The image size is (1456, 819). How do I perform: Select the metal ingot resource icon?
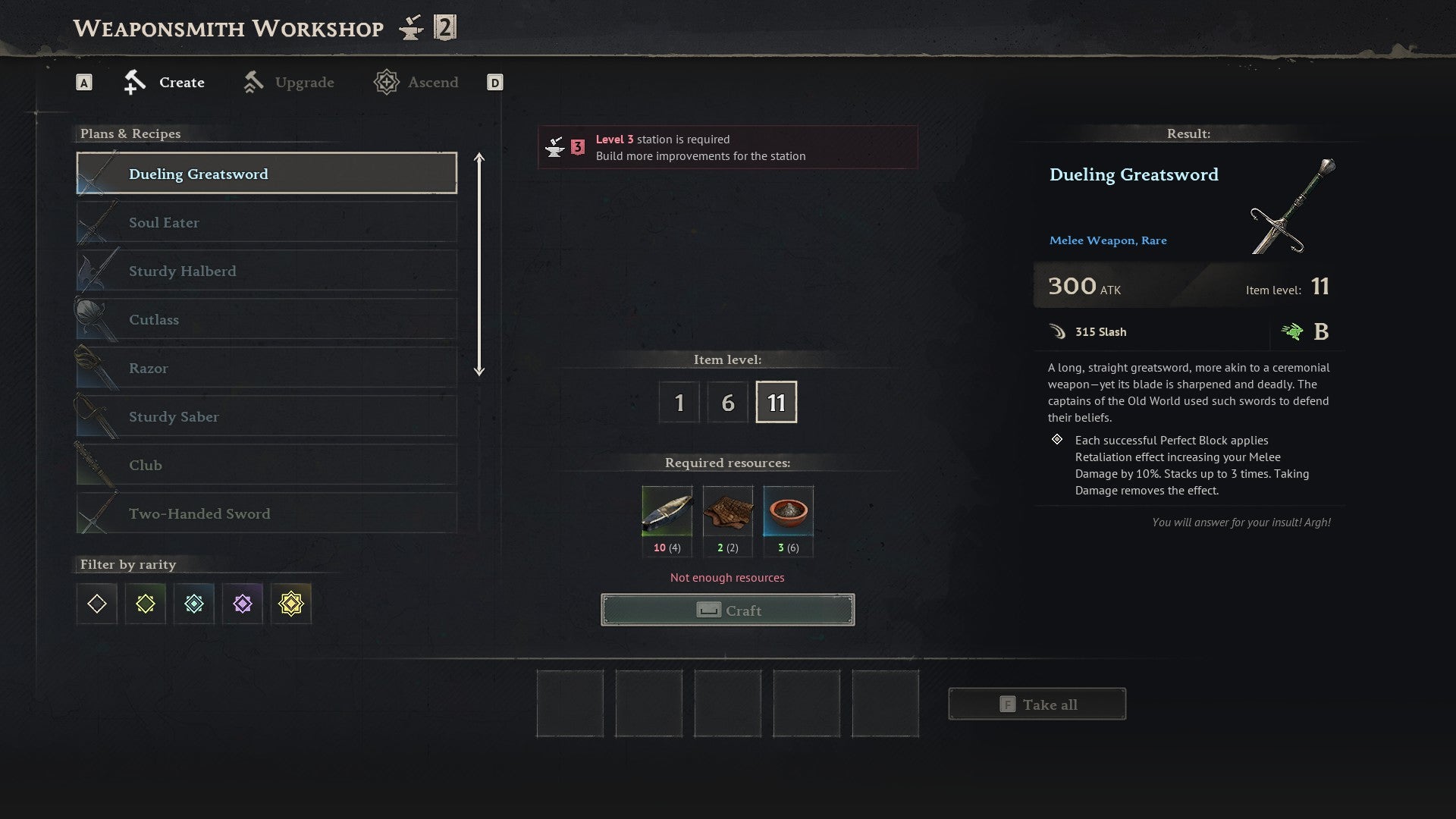coord(667,512)
